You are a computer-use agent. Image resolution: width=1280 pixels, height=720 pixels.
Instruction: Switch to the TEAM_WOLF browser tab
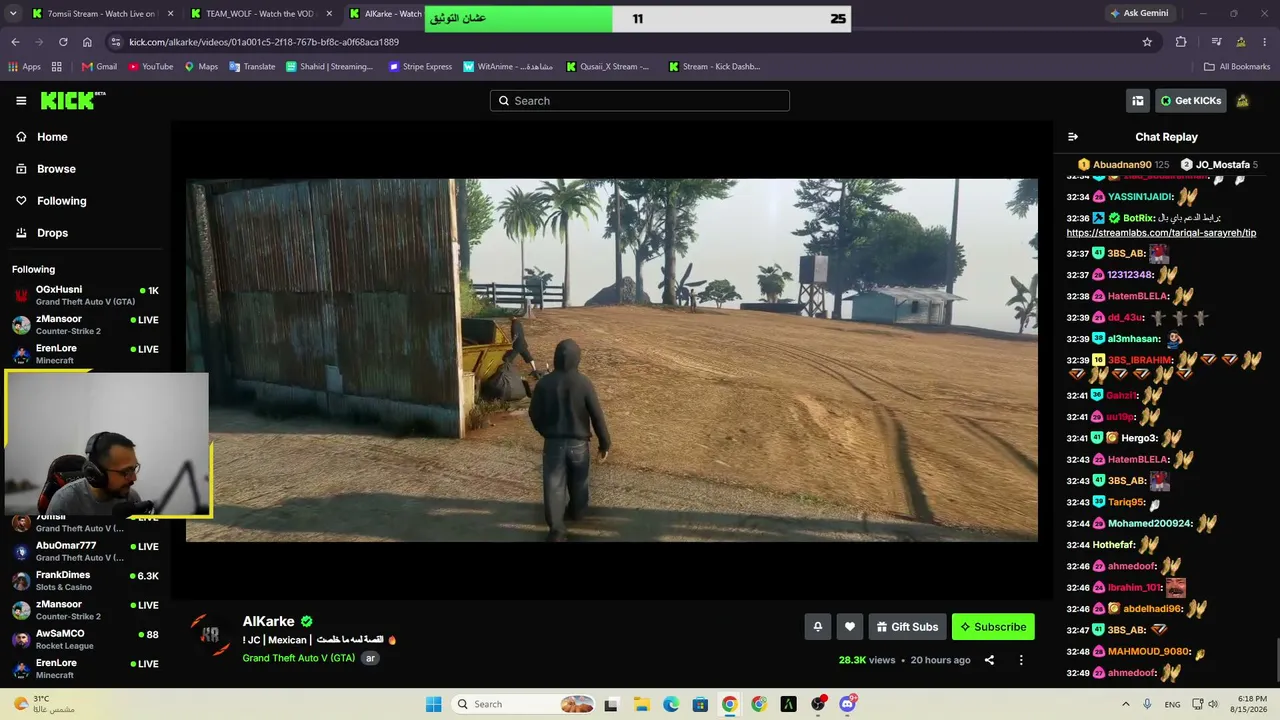[x=260, y=14]
